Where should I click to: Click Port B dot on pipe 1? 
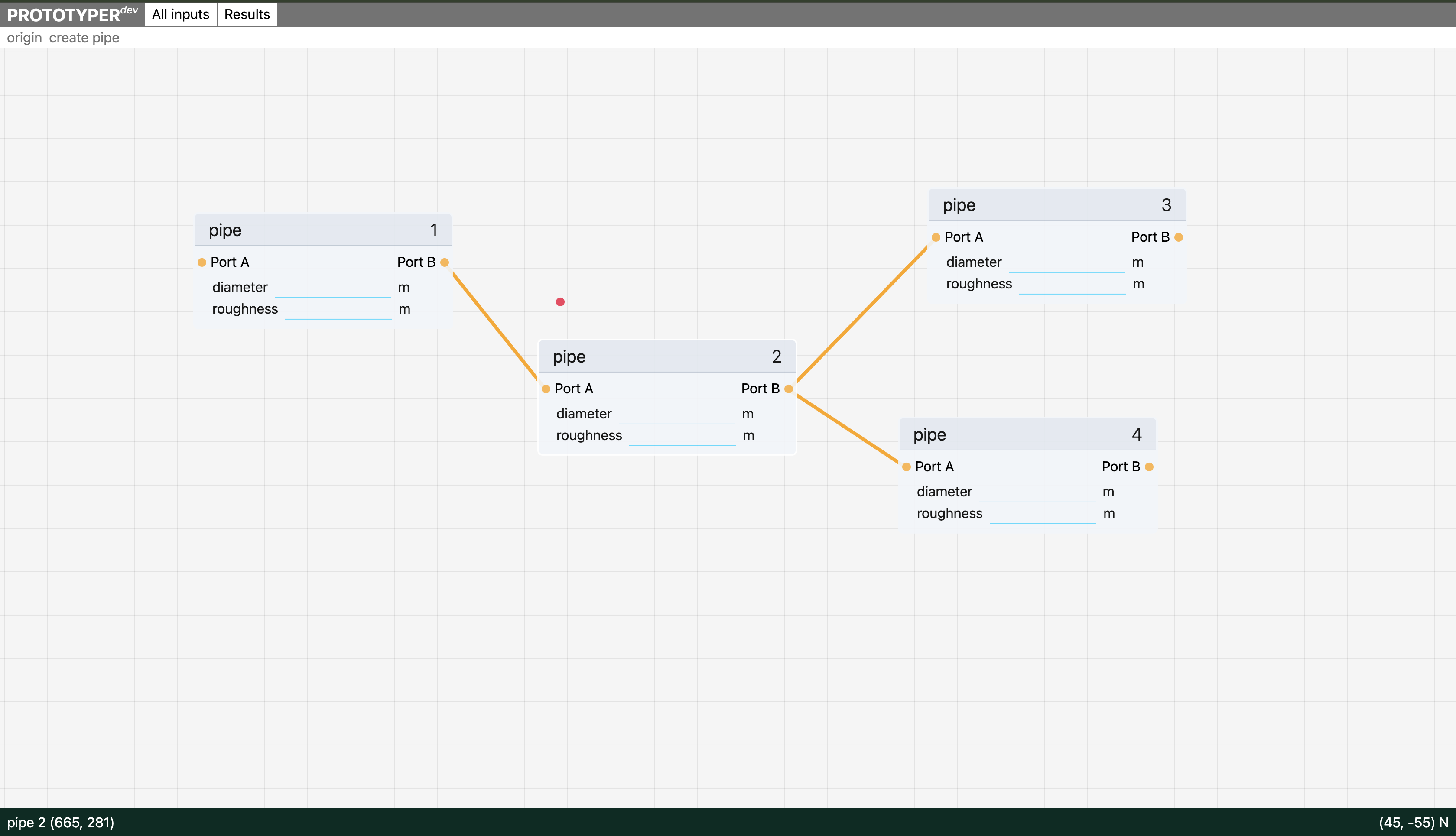445,262
